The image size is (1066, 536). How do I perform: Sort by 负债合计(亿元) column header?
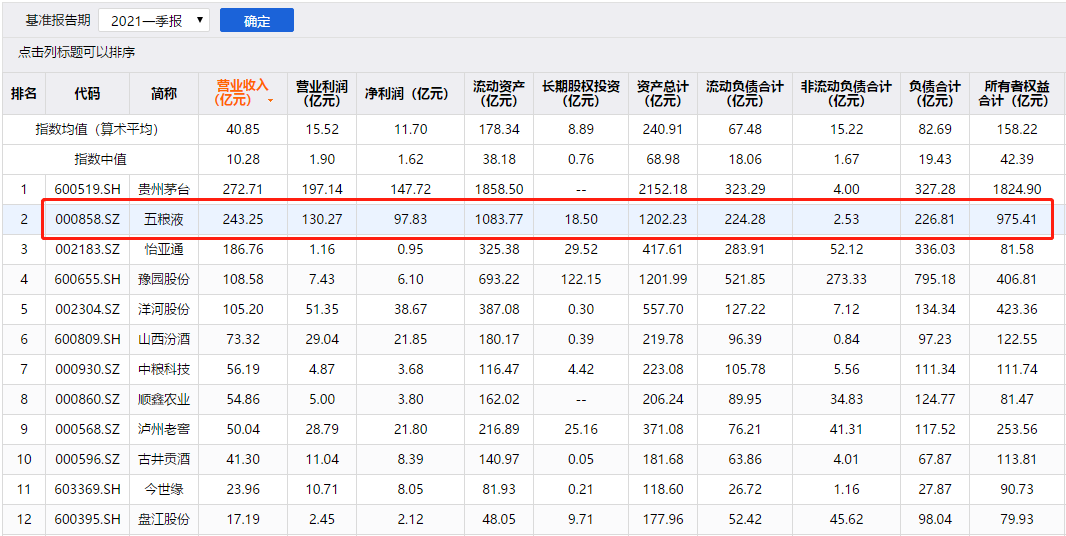(x=935, y=94)
